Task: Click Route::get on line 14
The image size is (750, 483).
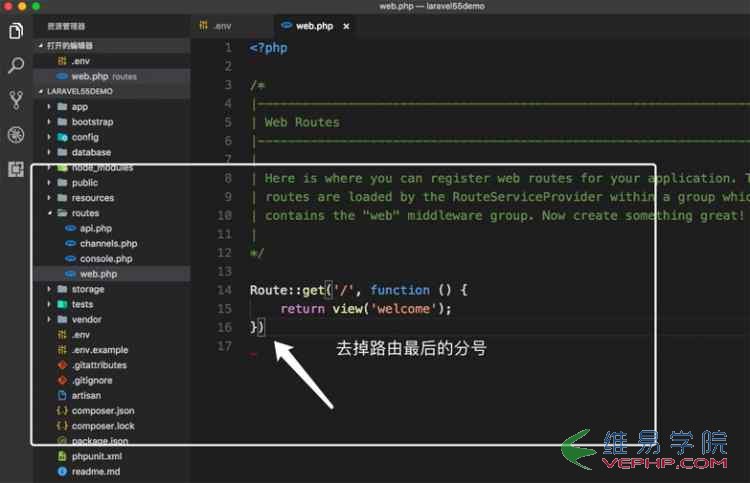Action: (287, 290)
